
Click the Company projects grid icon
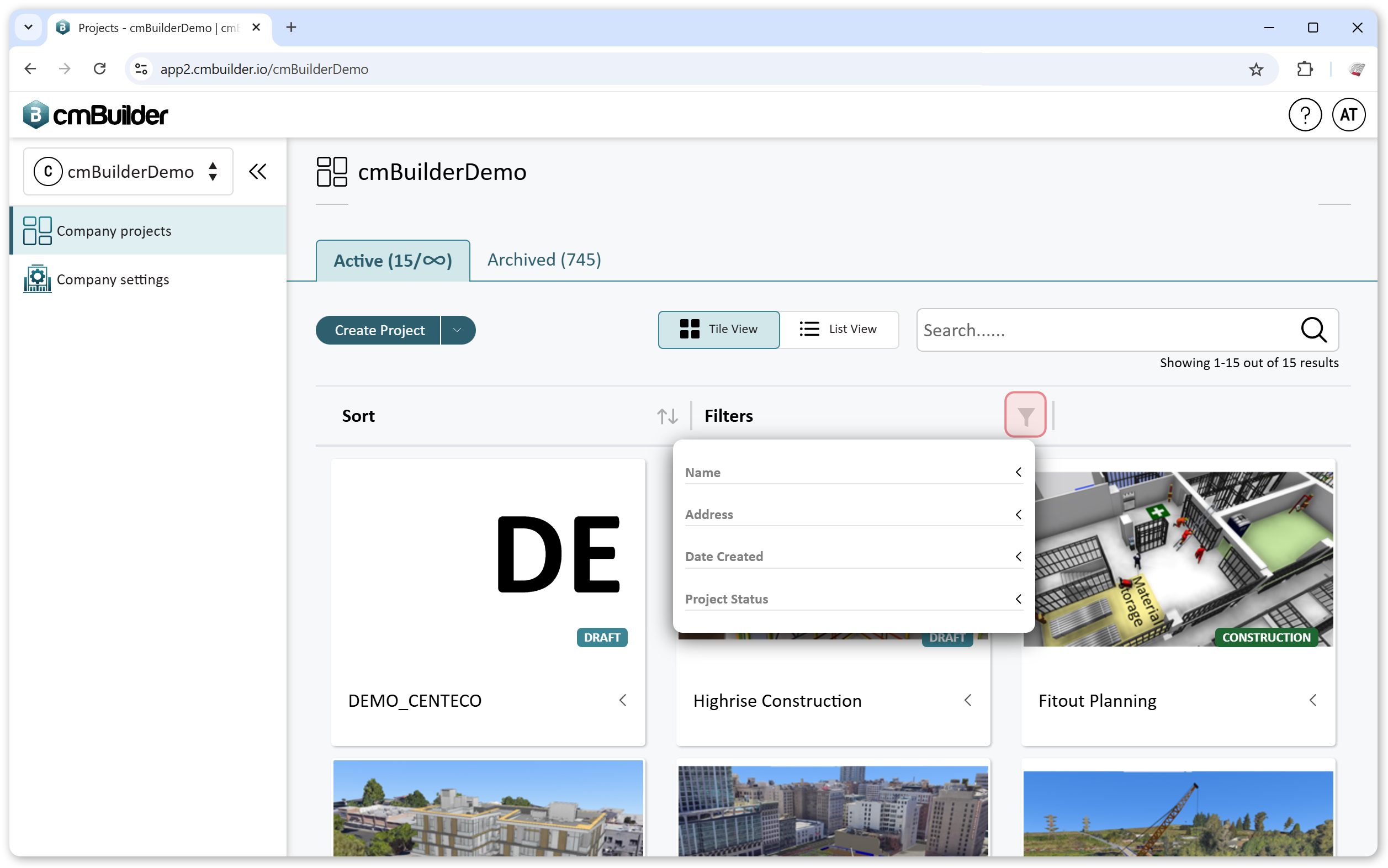tap(38, 231)
